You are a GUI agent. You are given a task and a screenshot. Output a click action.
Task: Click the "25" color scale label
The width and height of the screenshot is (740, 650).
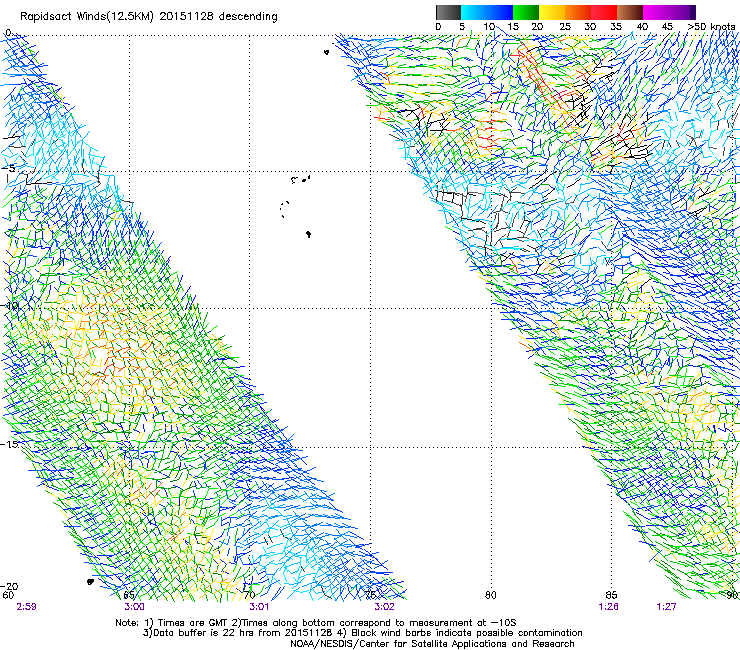pos(565,27)
